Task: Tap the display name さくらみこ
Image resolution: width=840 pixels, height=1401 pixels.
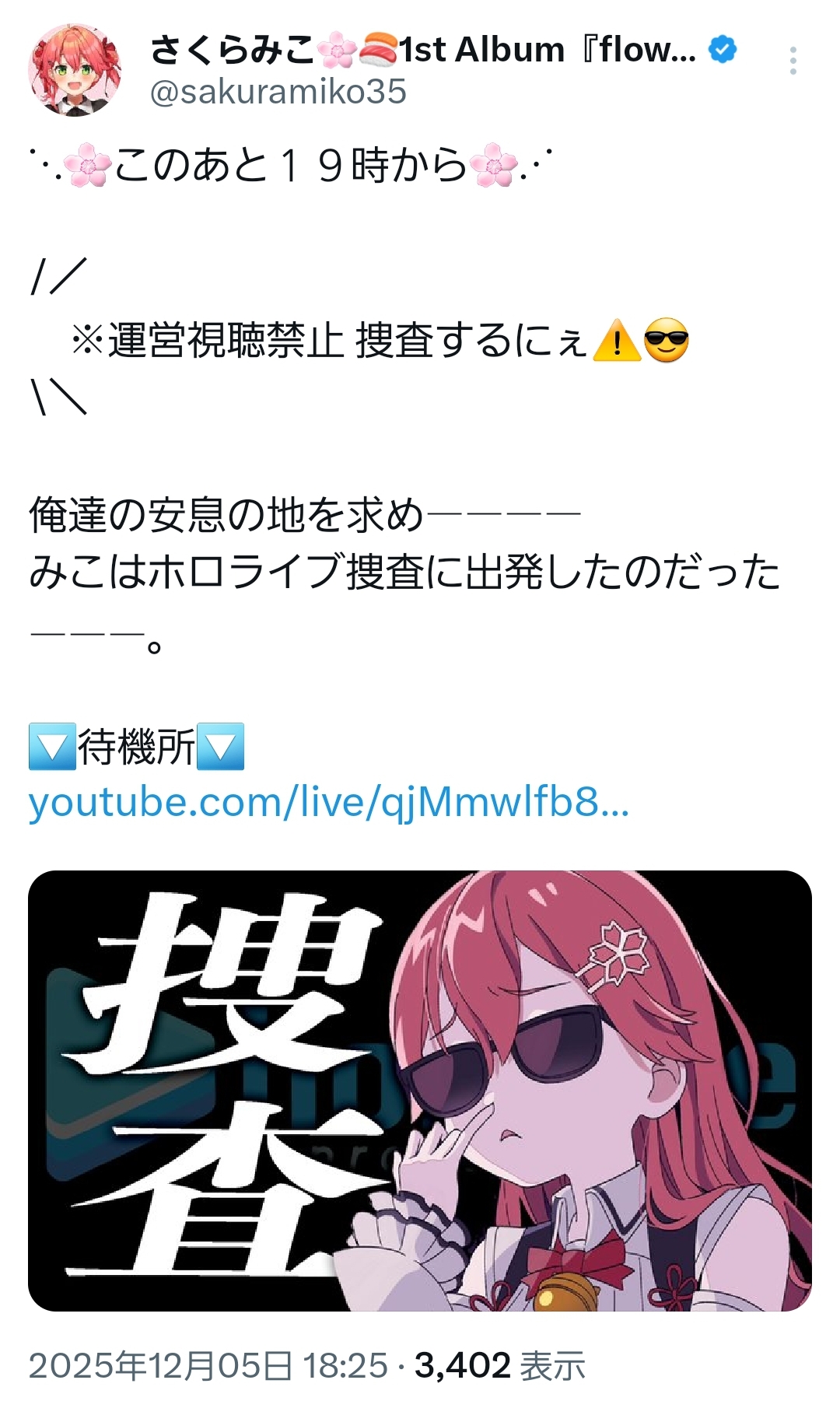Action: pyautogui.click(x=232, y=50)
